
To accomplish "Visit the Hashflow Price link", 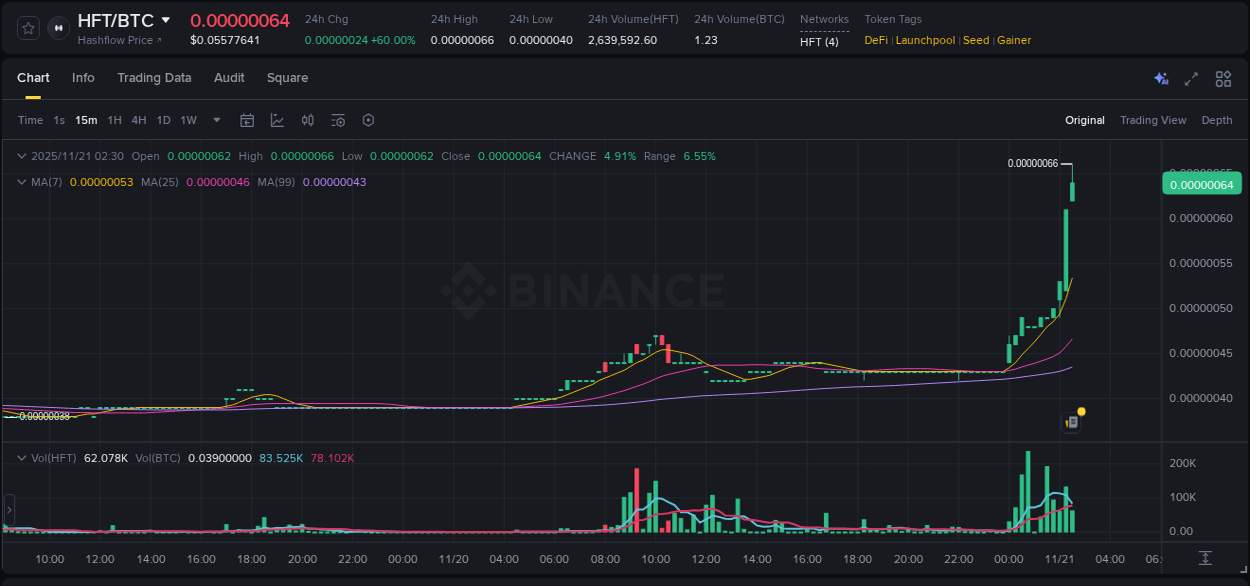I will click(x=117, y=41).
